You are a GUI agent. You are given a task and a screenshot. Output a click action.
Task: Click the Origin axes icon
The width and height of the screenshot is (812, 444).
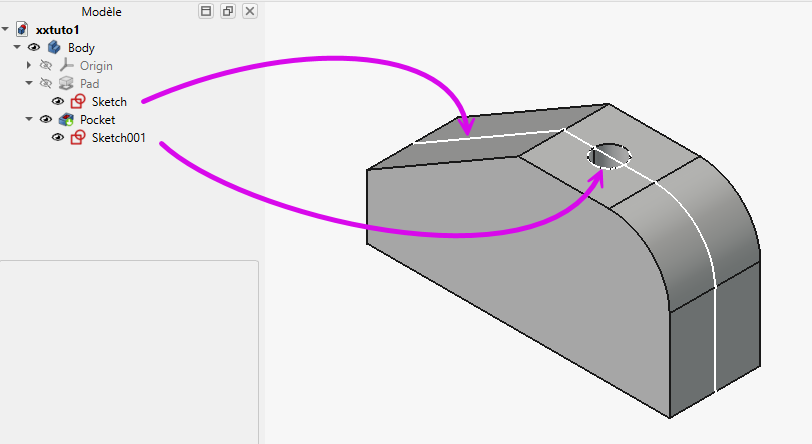67,66
